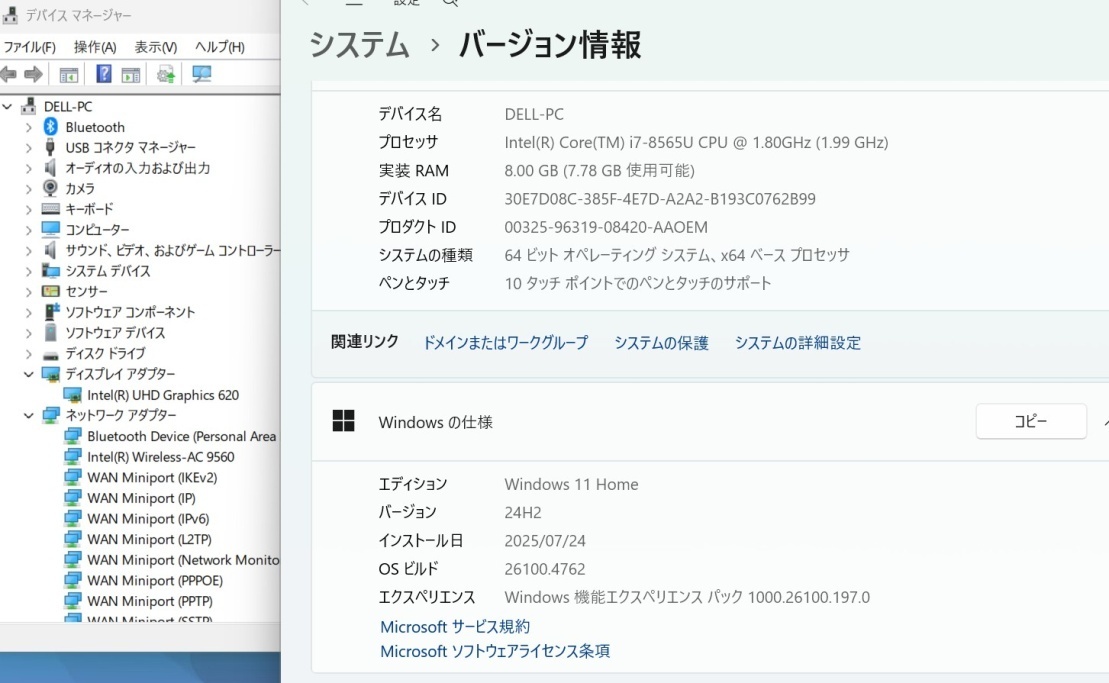Image resolution: width=1109 pixels, height=683 pixels.
Task: Click the folder icon beside システム デバイス
Action: 50,270
